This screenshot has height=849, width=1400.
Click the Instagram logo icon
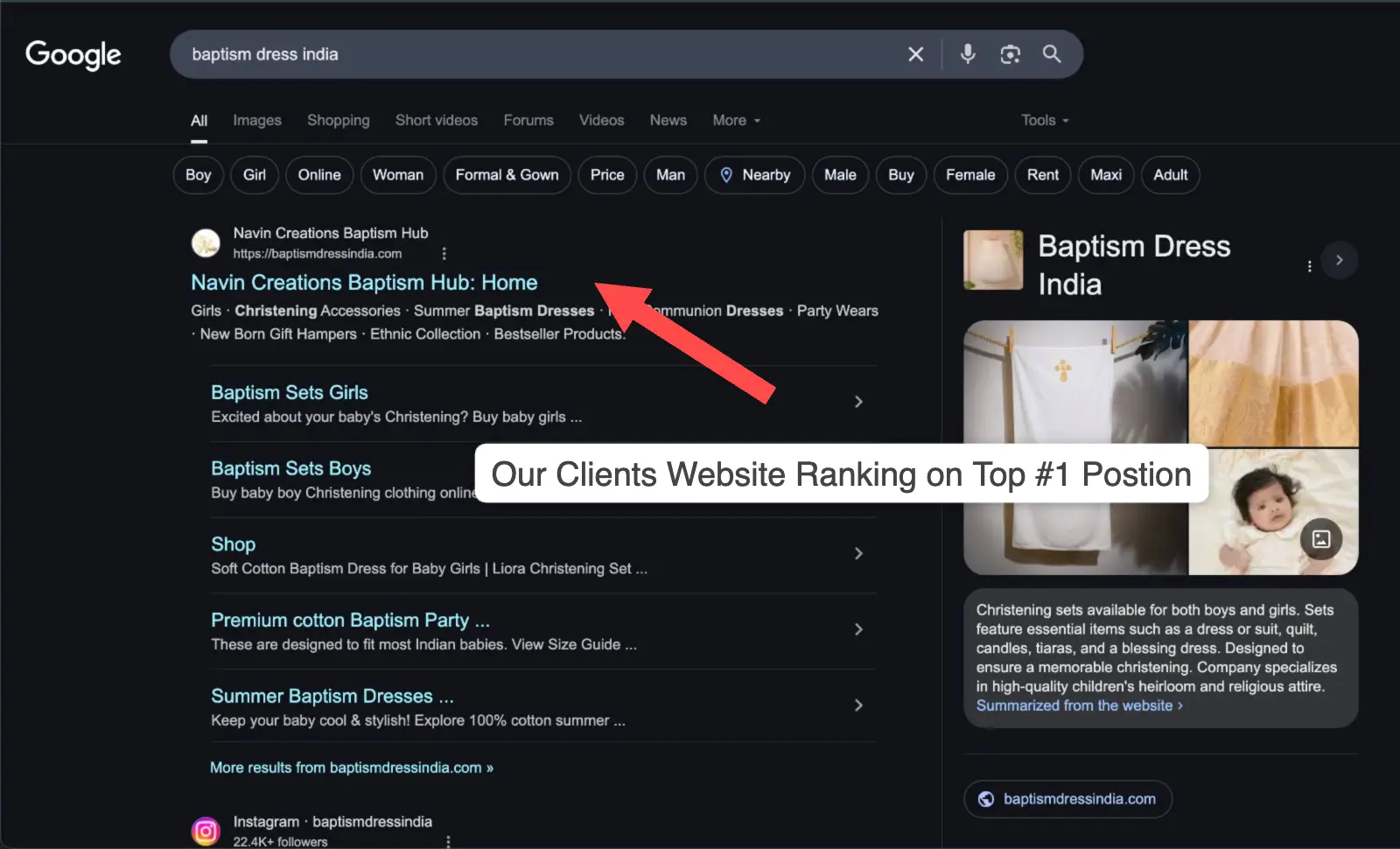(x=206, y=831)
